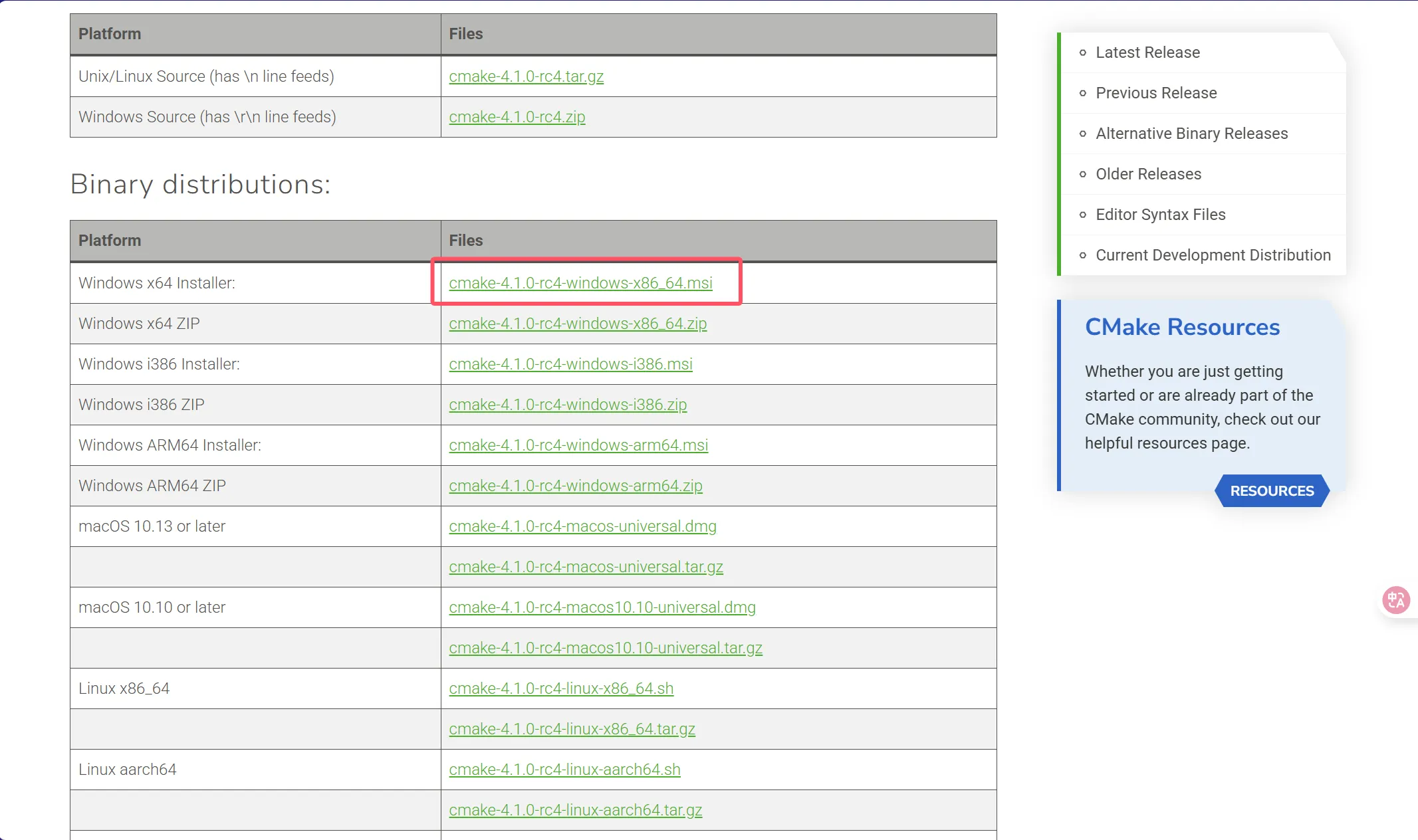
Task: Click the translate floating icon
Action: tap(1395, 600)
